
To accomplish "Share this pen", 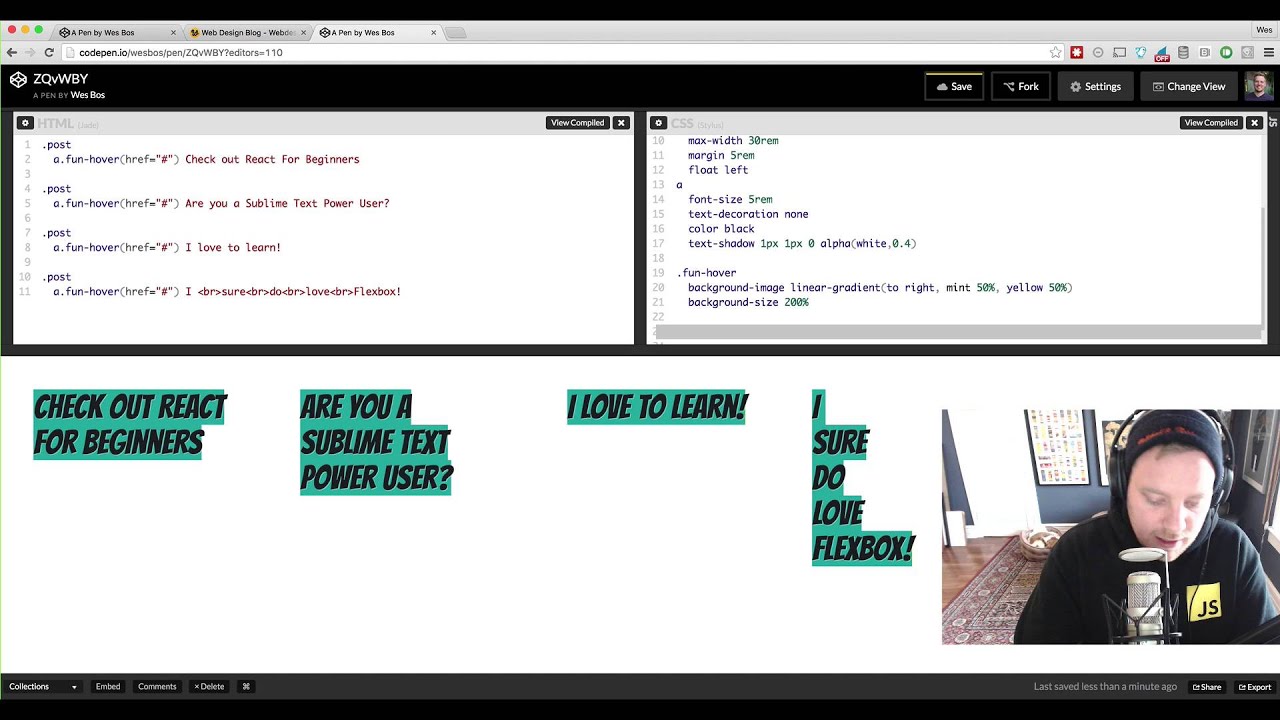I will click(1206, 687).
